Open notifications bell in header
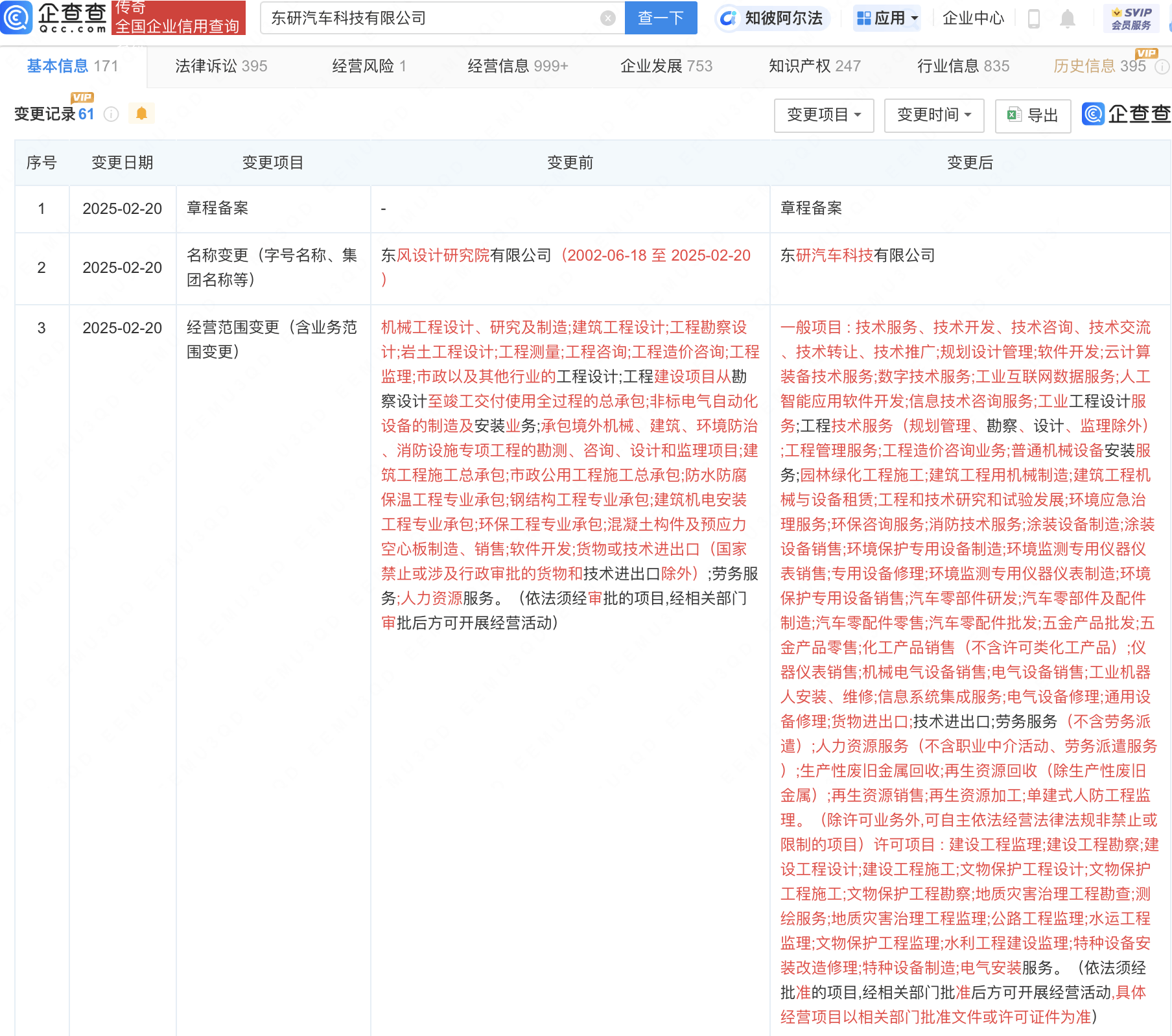The width and height of the screenshot is (1172, 1036). pos(1068,19)
